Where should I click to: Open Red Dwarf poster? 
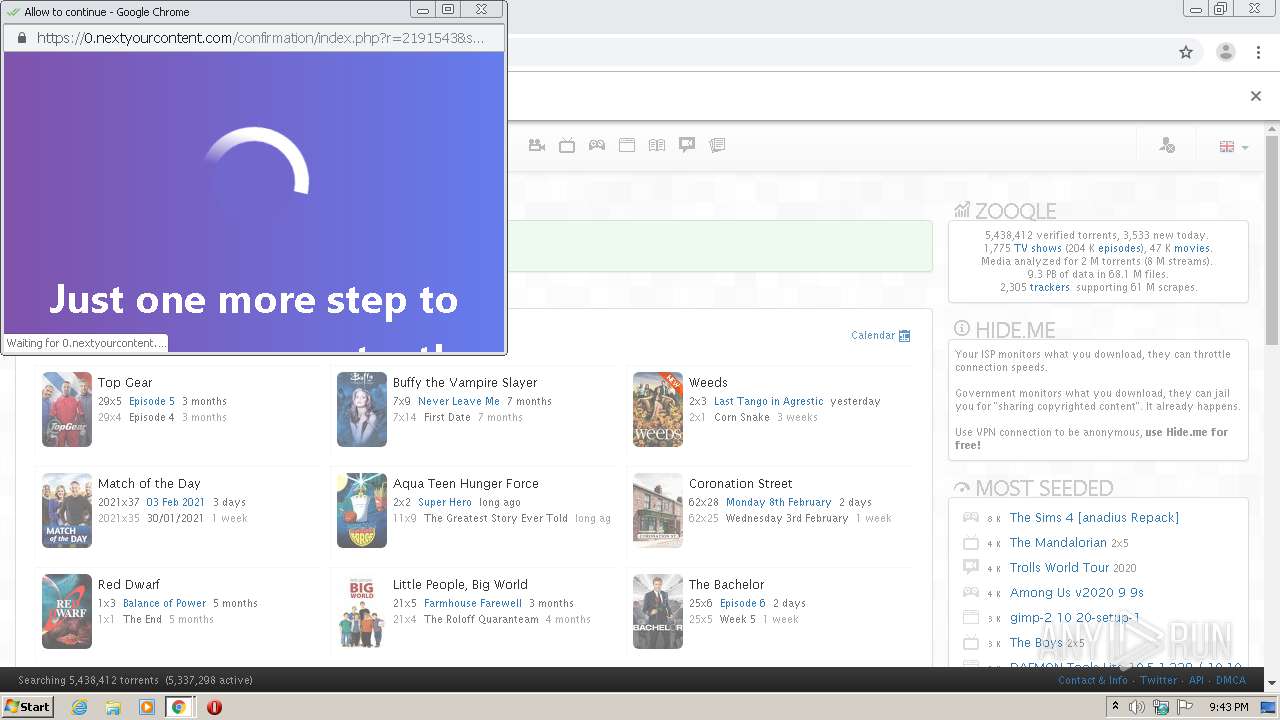[x=67, y=611]
